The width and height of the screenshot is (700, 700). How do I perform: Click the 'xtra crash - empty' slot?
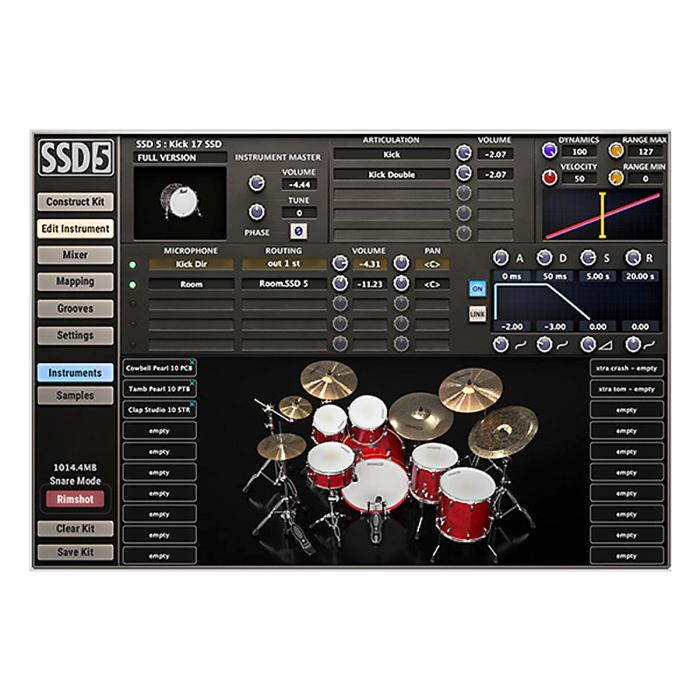tap(626, 368)
